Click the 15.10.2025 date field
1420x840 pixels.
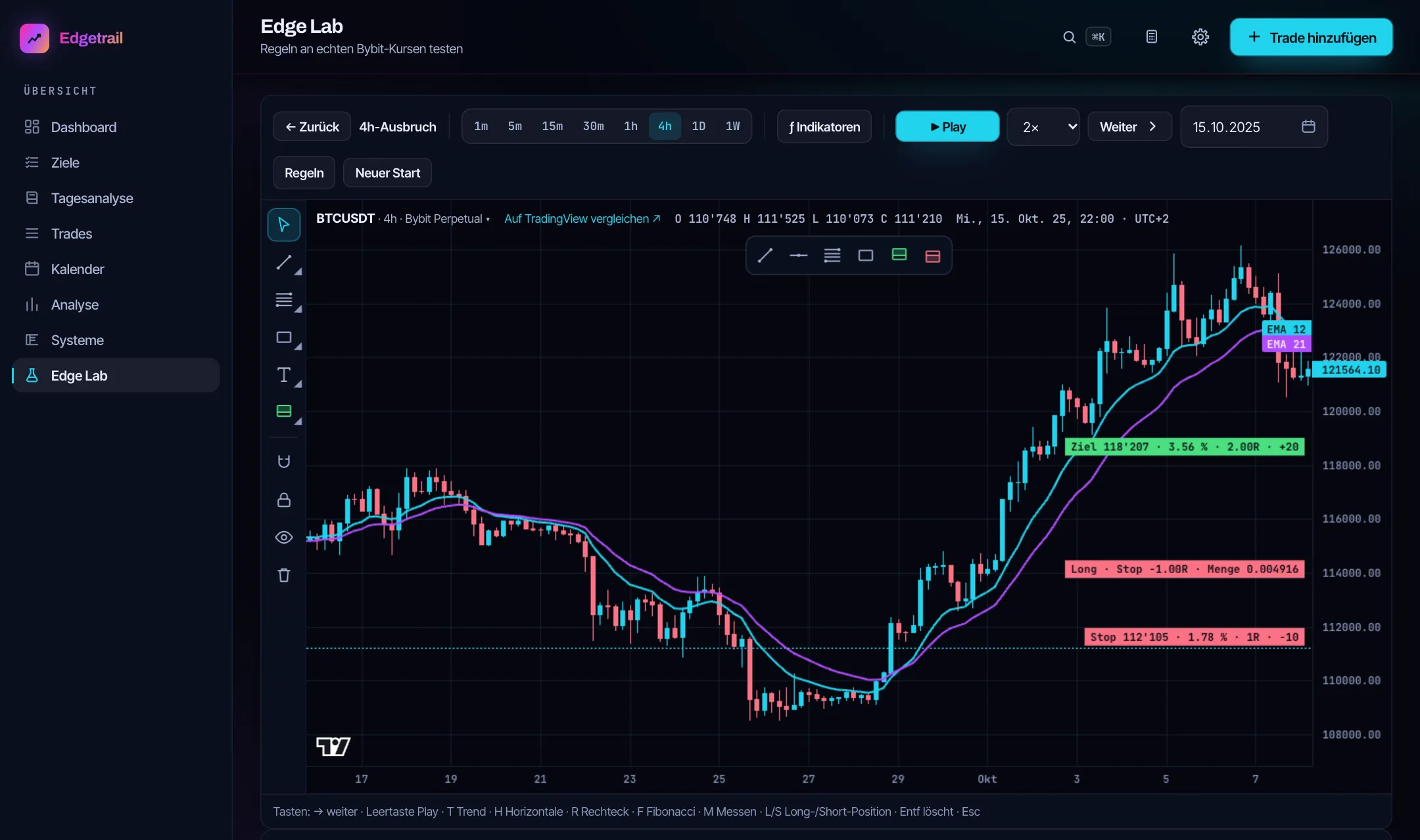(1254, 127)
